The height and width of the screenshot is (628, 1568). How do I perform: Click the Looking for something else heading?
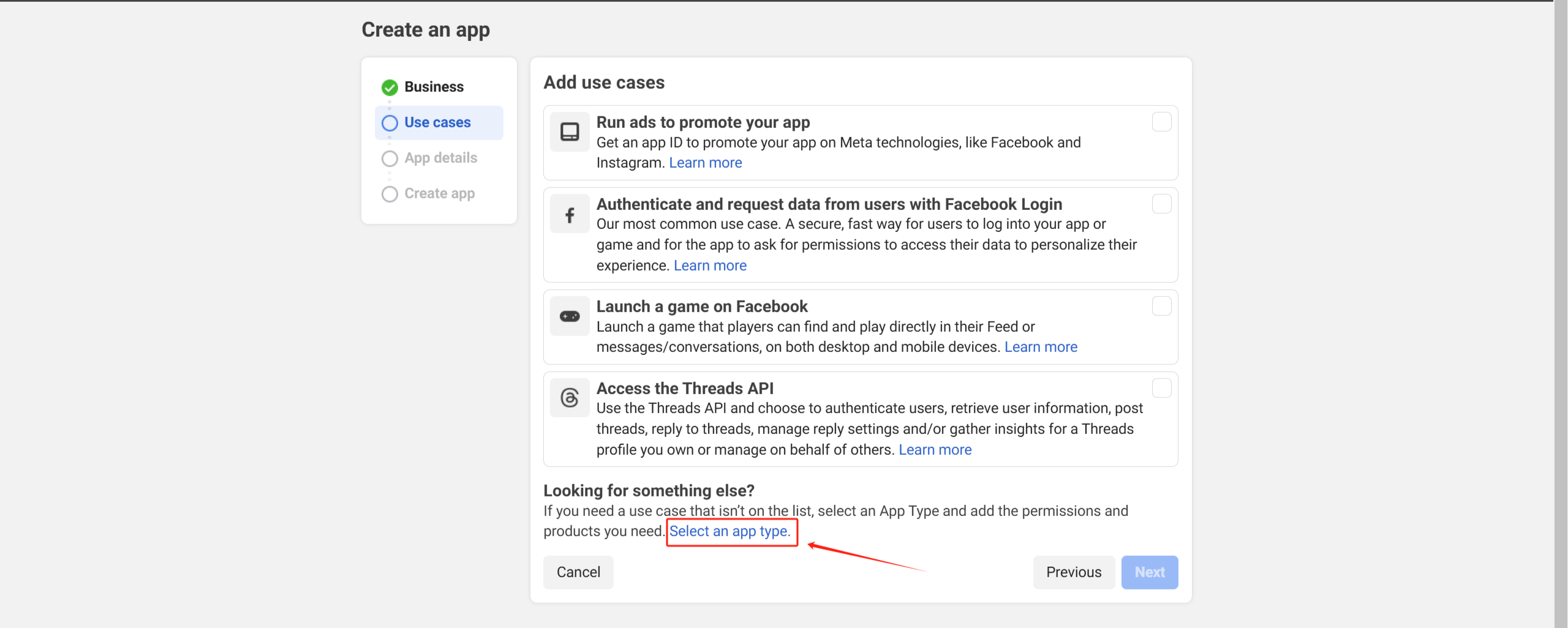coord(649,491)
